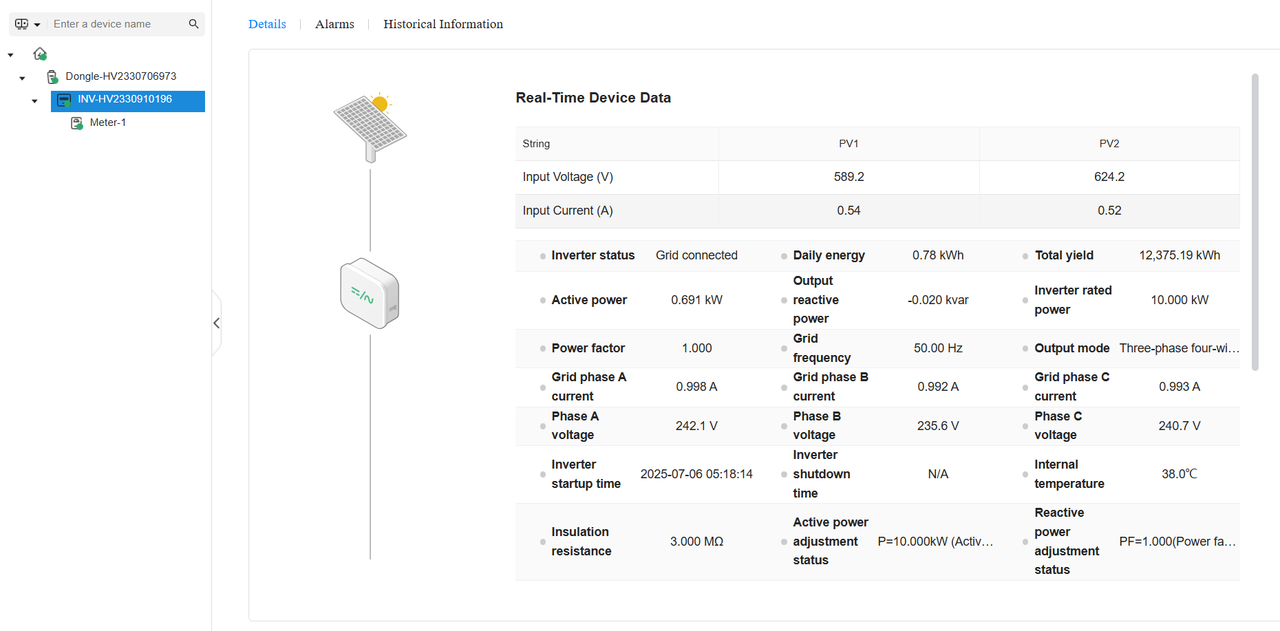The width and height of the screenshot is (1280, 631).
Task: Click the Grid frequency value 50.00 Hz
Action: pos(938,348)
